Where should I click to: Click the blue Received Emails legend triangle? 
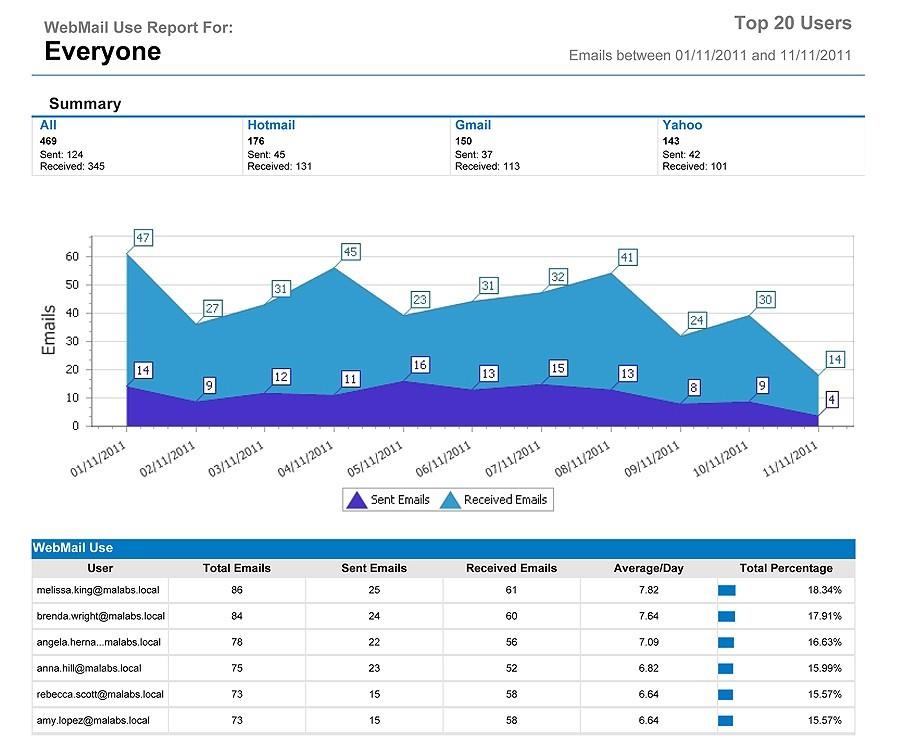(450, 500)
